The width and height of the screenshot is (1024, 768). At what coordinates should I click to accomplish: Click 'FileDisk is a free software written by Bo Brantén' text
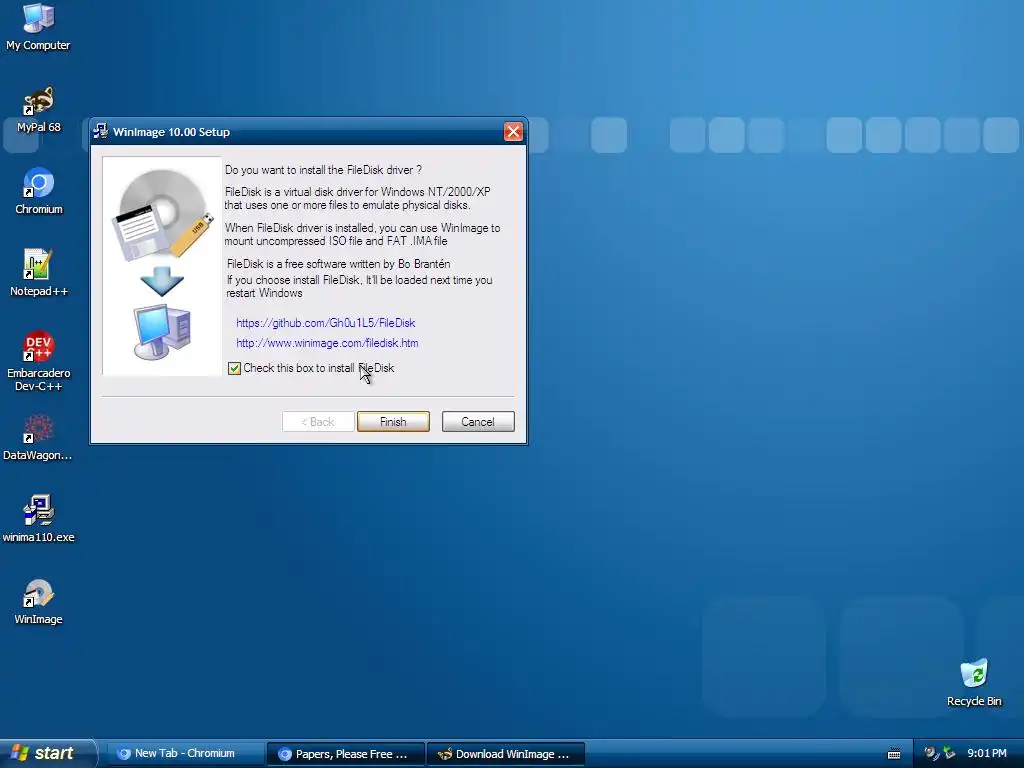[338, 264]
